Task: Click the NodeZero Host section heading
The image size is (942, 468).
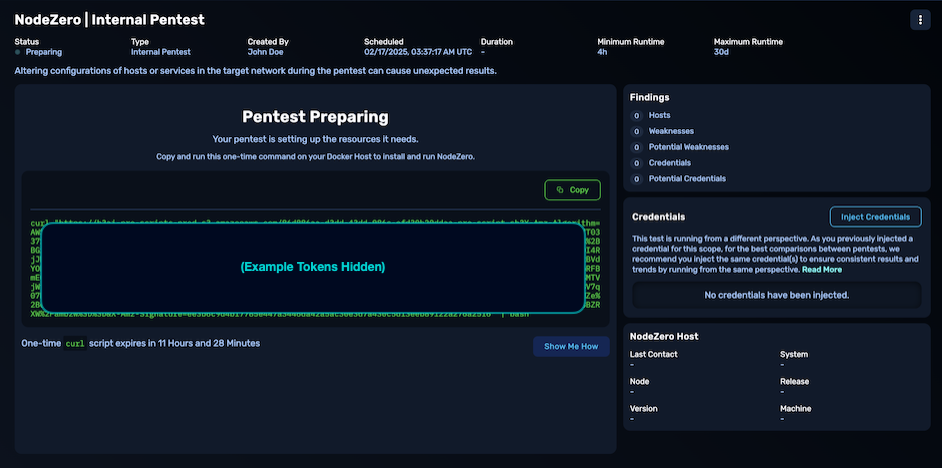Action: [x=664, y=336]
